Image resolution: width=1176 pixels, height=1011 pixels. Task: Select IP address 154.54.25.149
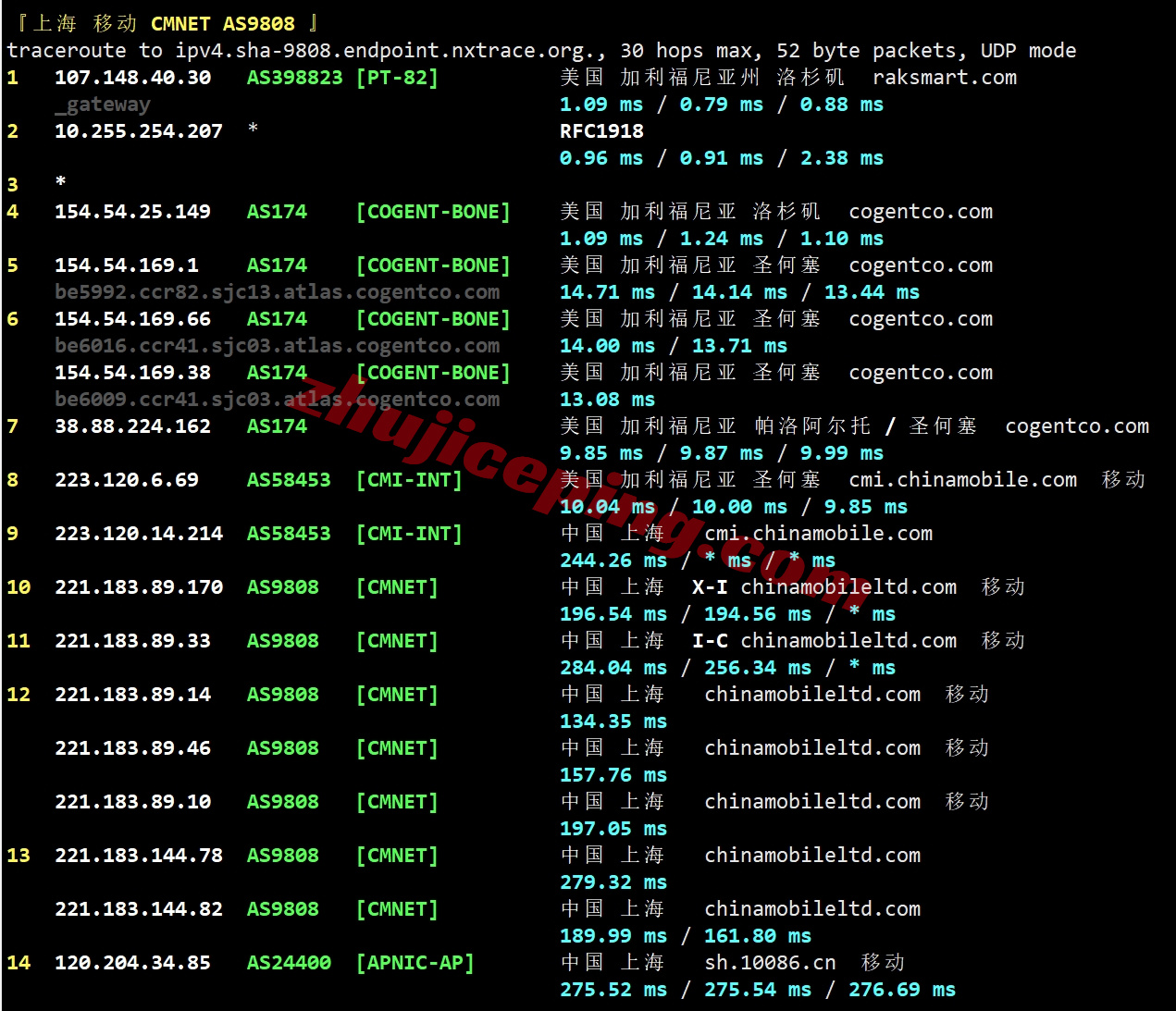coord(132,212)
